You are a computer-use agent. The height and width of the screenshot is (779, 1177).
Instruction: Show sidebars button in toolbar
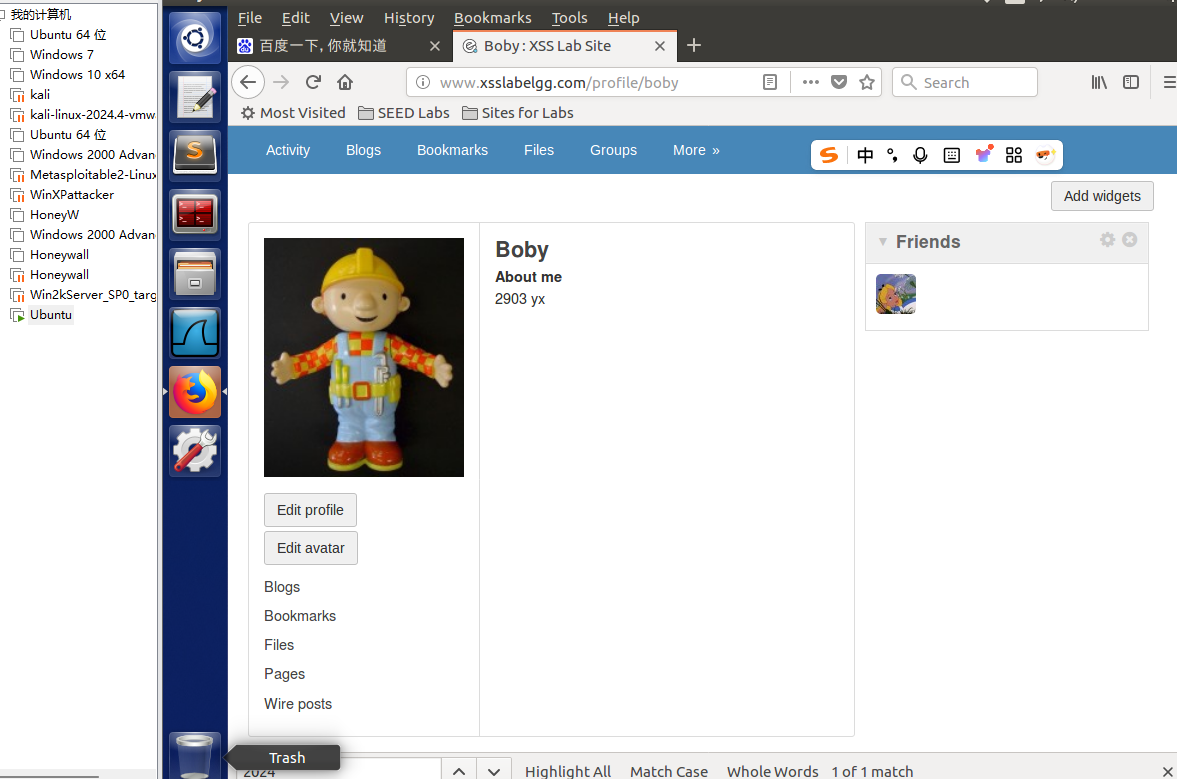tap(1131, 83)
